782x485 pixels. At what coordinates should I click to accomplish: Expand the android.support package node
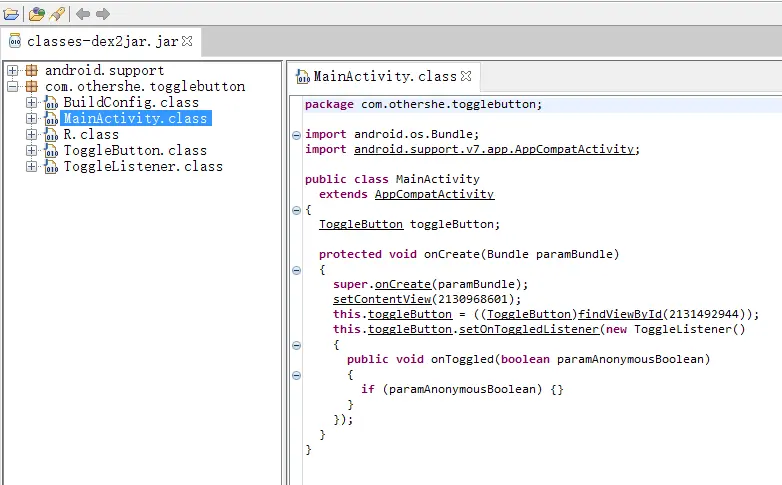(x=12, y=71)
